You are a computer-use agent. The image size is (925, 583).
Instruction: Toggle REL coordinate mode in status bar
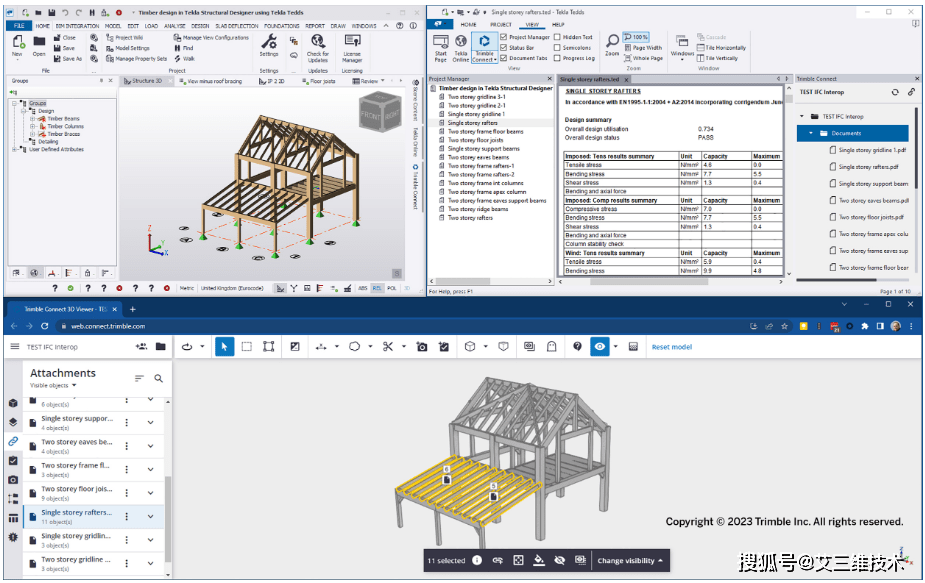376,289
